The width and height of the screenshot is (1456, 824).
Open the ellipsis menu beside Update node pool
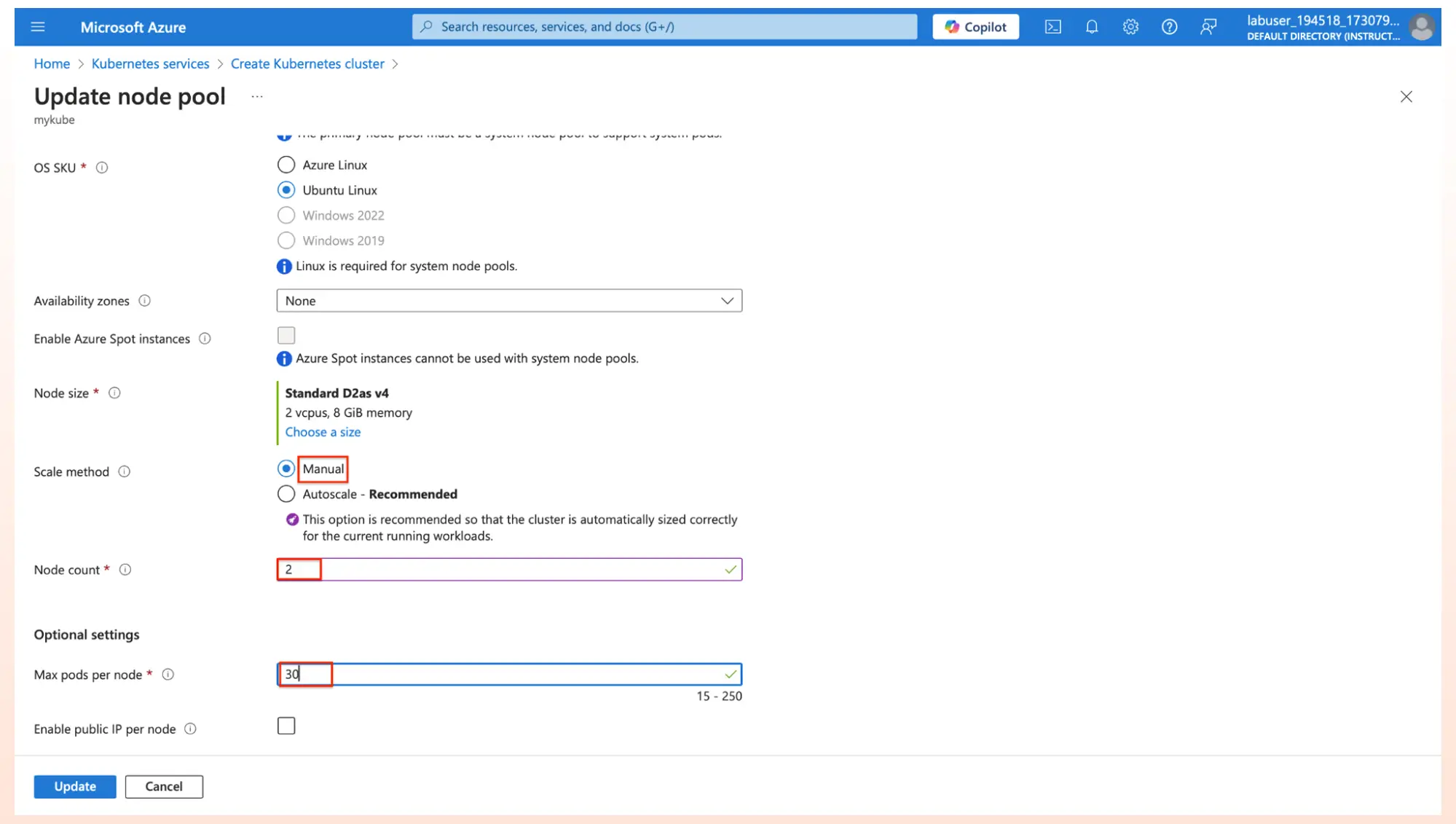click(x=256, y=96)
